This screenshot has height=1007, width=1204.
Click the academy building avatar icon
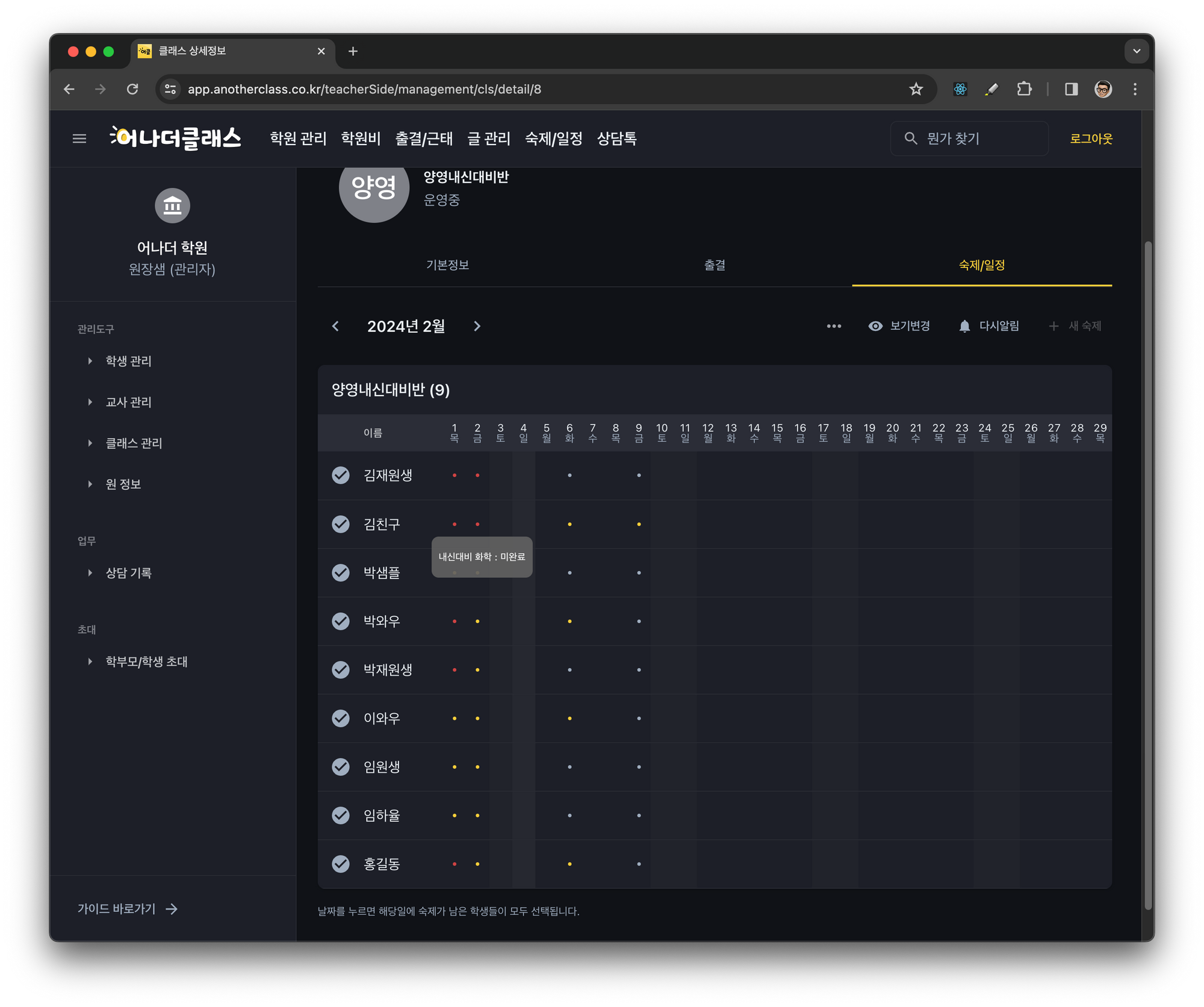[172, 205]
